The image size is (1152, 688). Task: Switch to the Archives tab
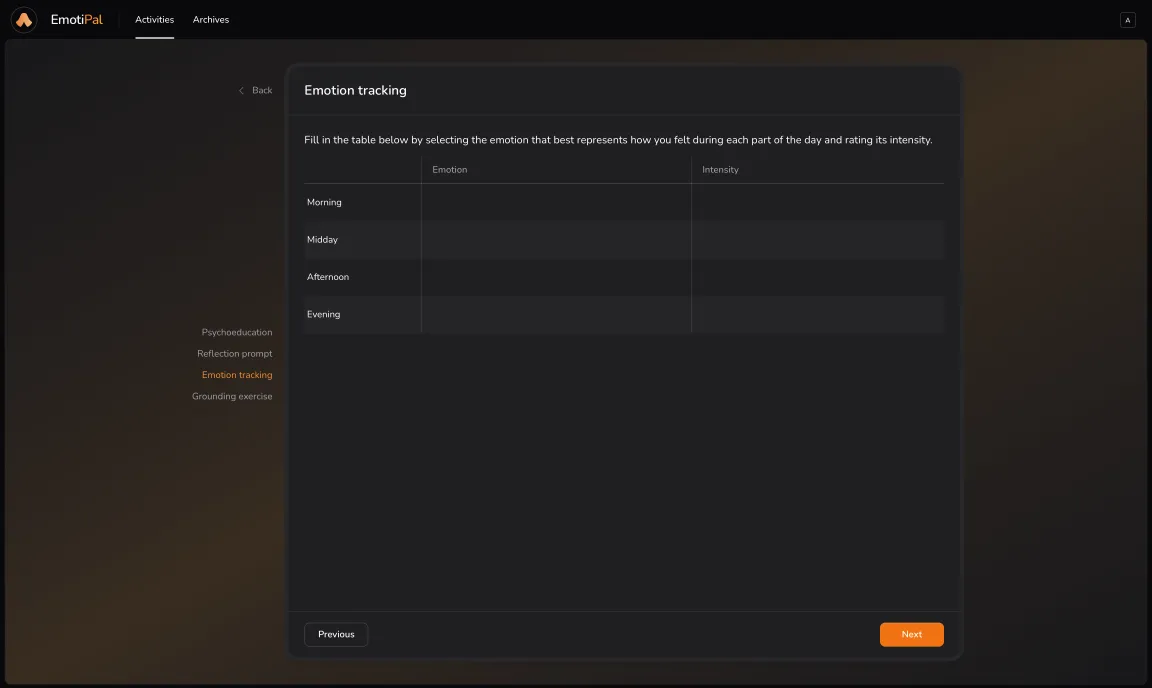point(211,19)
